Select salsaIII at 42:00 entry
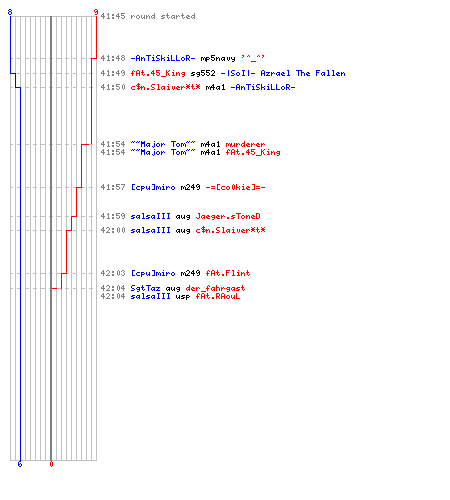450x500 pixels. (x=150, y=230)
